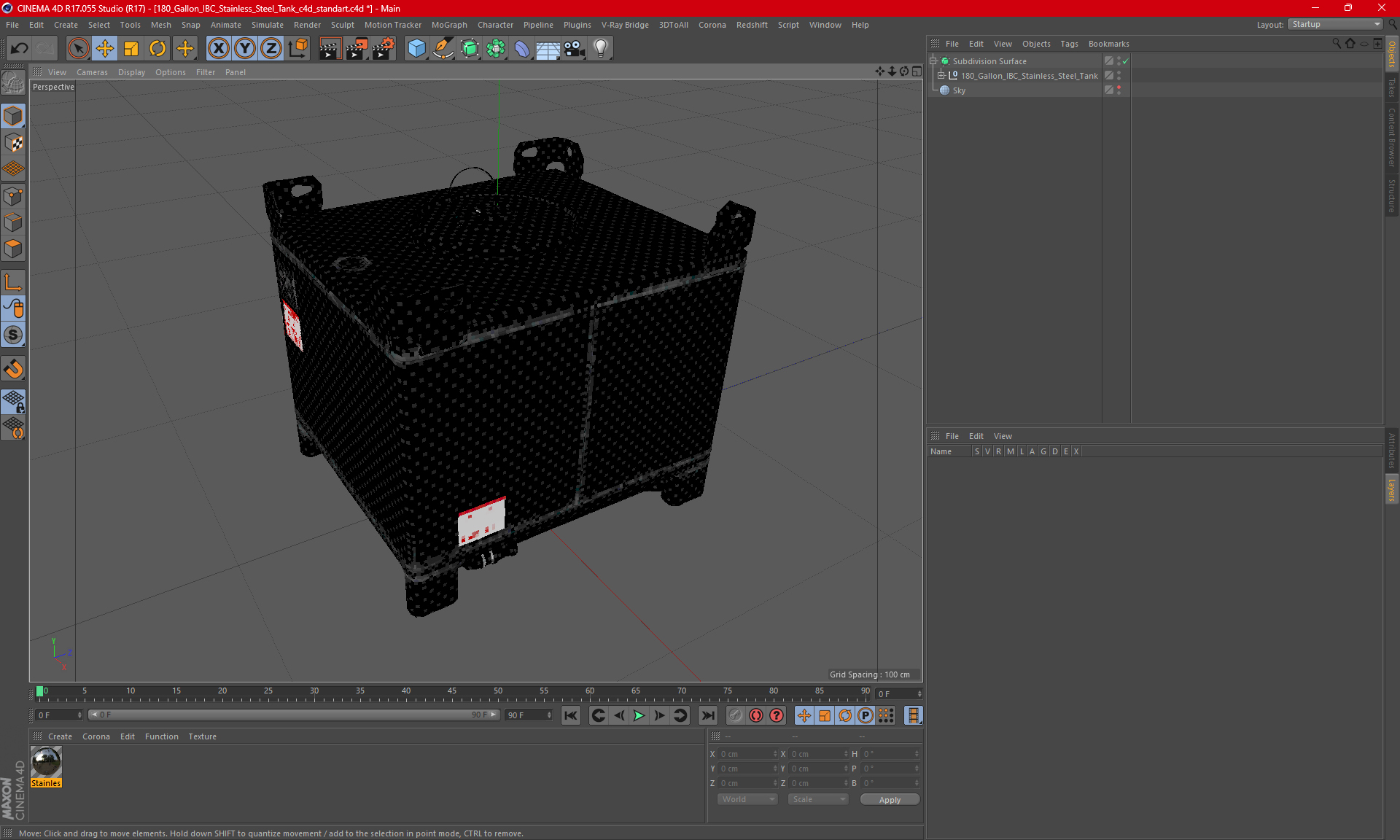Switch to Texture mode checker icon
Viewport: 1400px width, 840px height.
13,143
